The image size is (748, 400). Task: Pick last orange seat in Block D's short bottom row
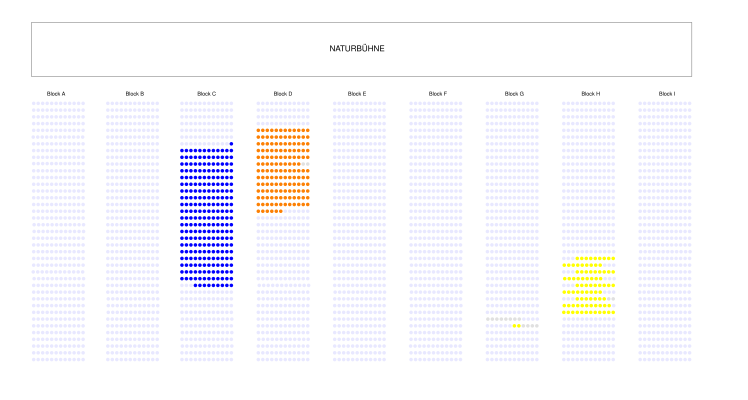281,211
